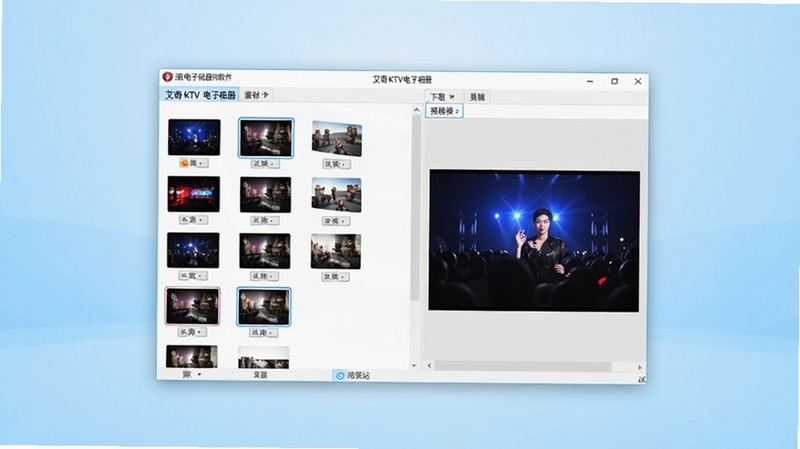Viewport: 800px width, 449px height.
Task: Click the resize grip in window's bottom-right corner
Action: tap(641, 379)
